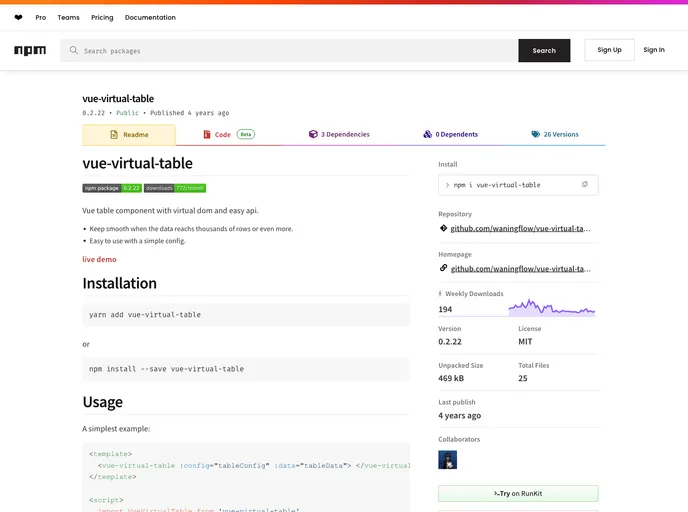This screenshot has width=688, height=512.
Task: Click the MIT license value
Action: coord(525,341)
